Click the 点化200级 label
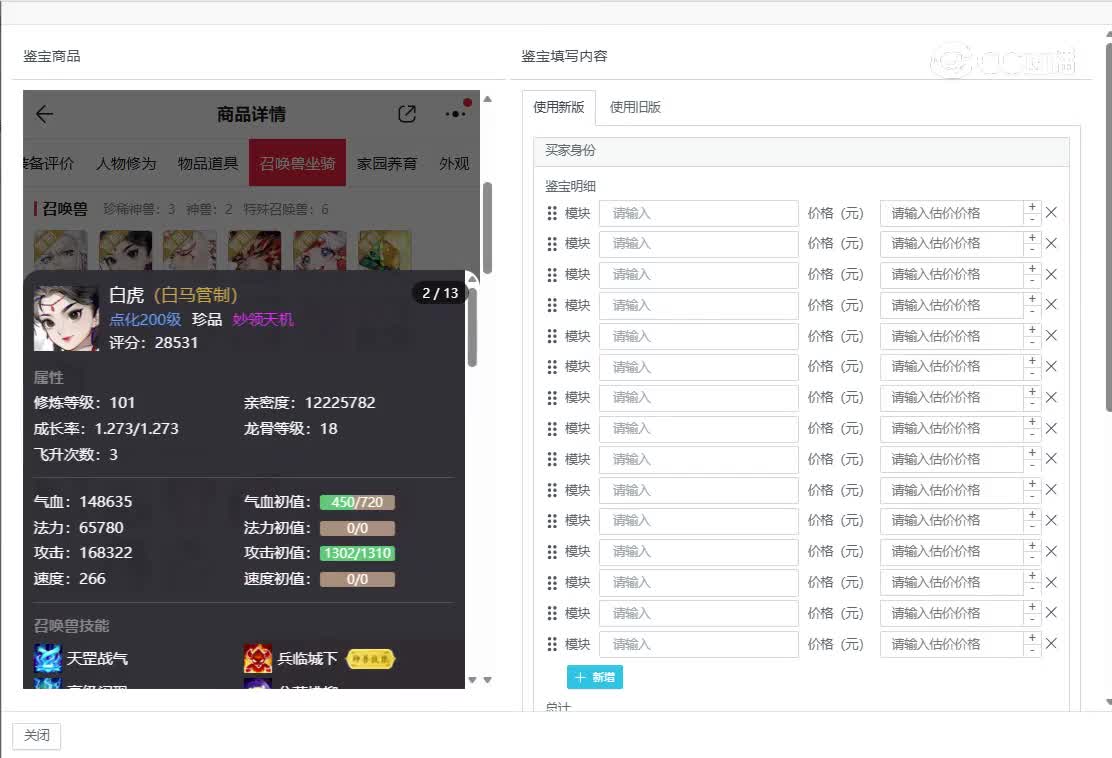Image resolution: width=1112 pixels, height=758 pixels. click(x=145, y=319)
